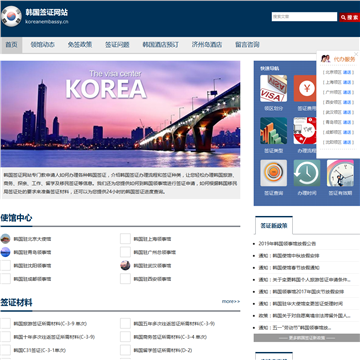Open 通知:韩国使馆春节放假通知 news item

(289, 268)
